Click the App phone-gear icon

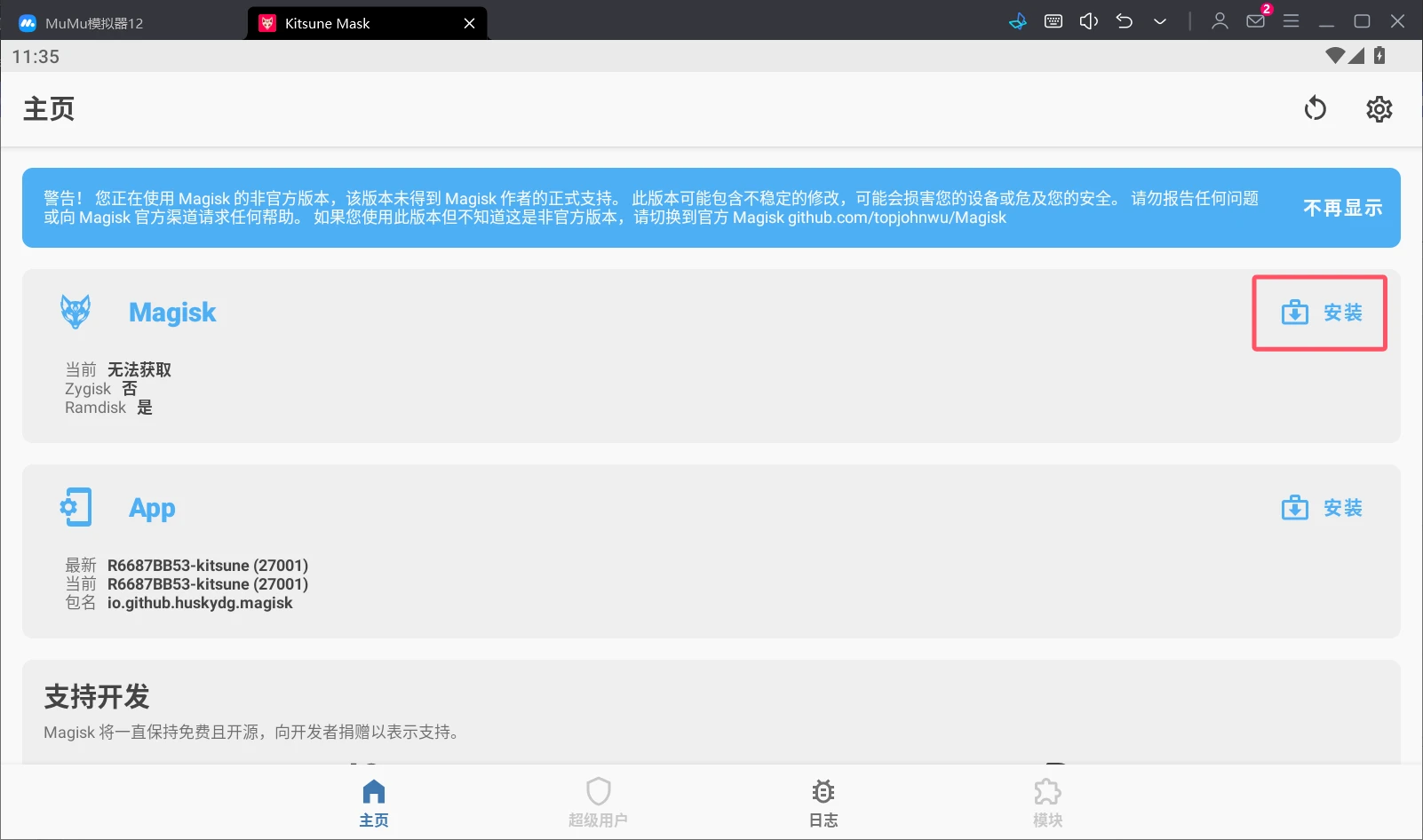coord(76,507)
